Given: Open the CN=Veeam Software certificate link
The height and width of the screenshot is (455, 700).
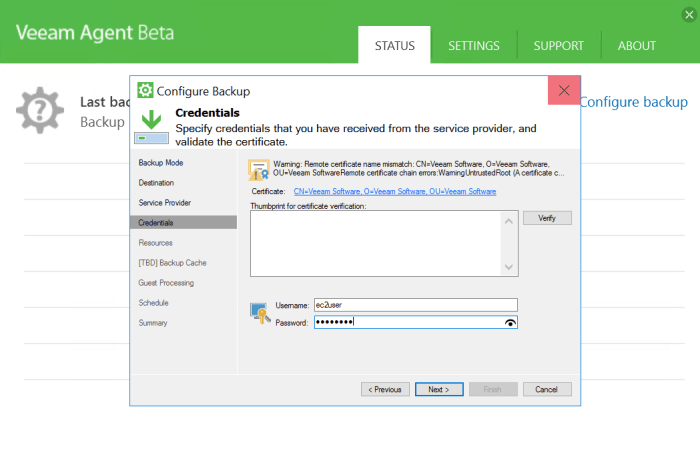Looking at the screenshot, I should point(395,192).
